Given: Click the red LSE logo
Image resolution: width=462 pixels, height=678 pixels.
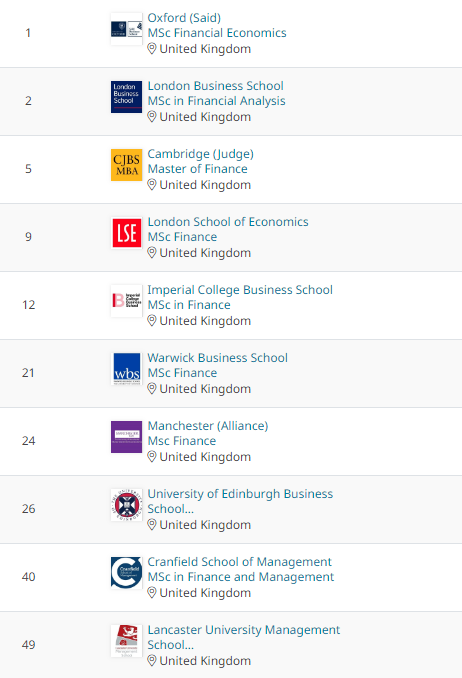Looking at the screenshot, I should click(126, 233).
